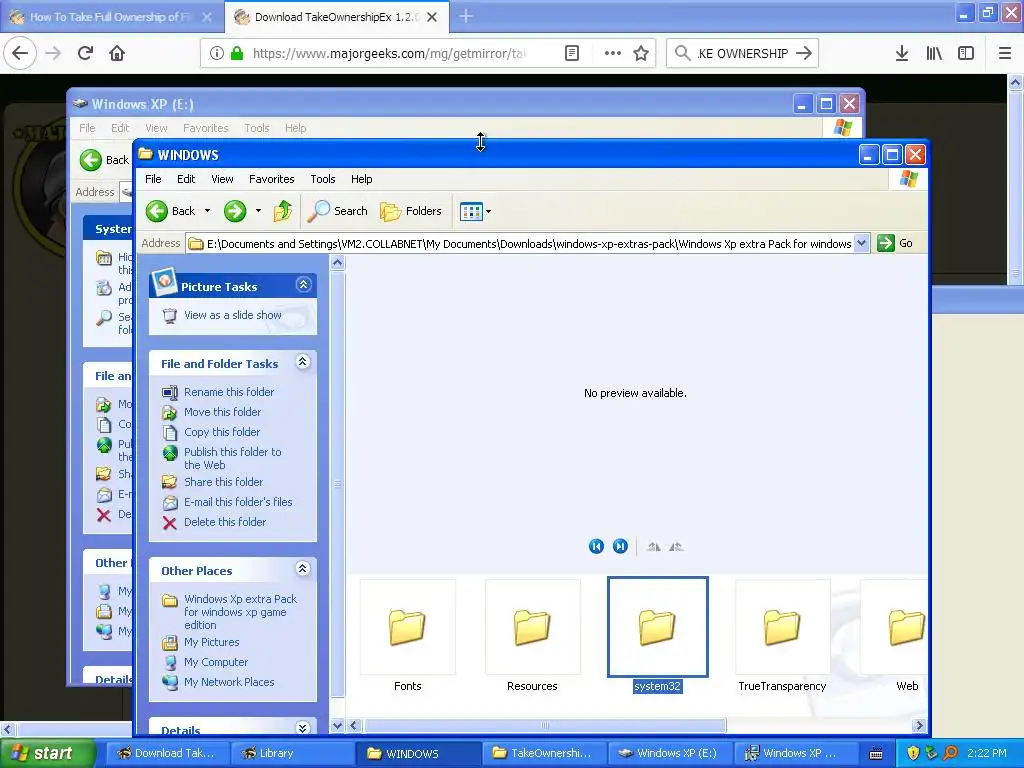Viewport: 1024px width, 768px height.
Task: Click Firefox home icon
Action: [x=117, y=53]
